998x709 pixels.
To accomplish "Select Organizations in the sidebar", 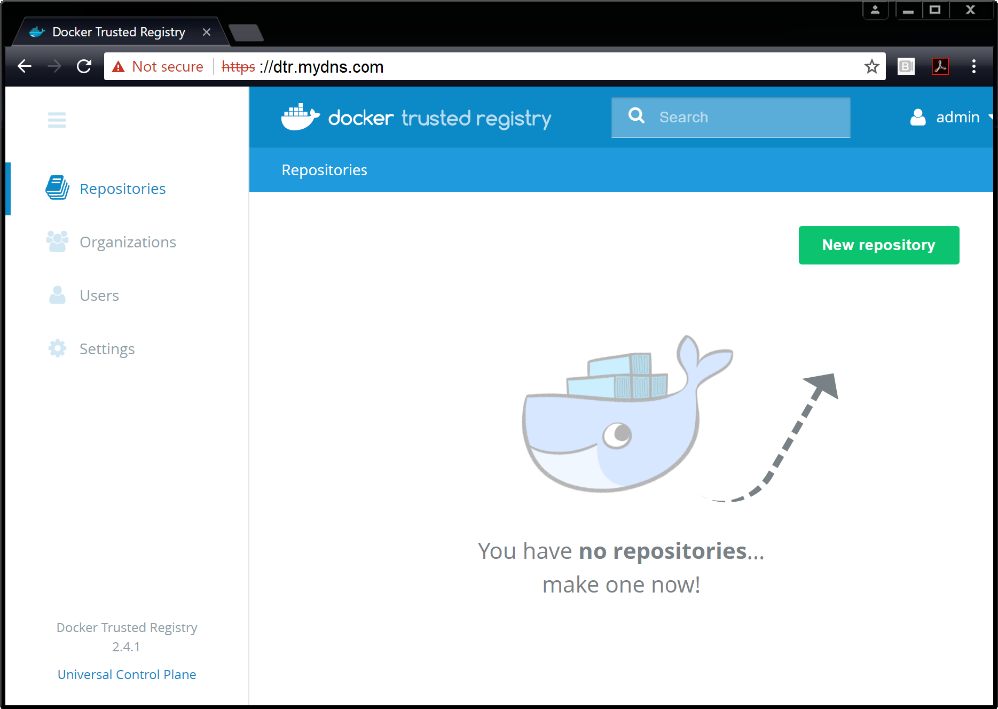I will [127, 242].
